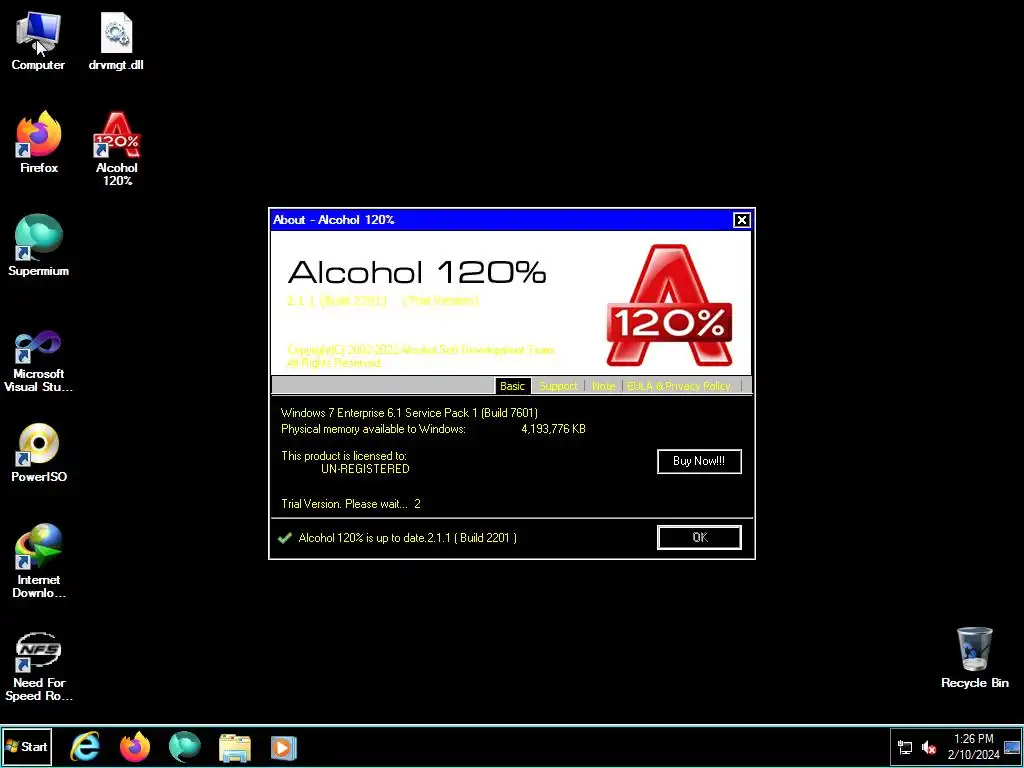Click the Firefox icon in the taskbar

[x=135, y=747]
